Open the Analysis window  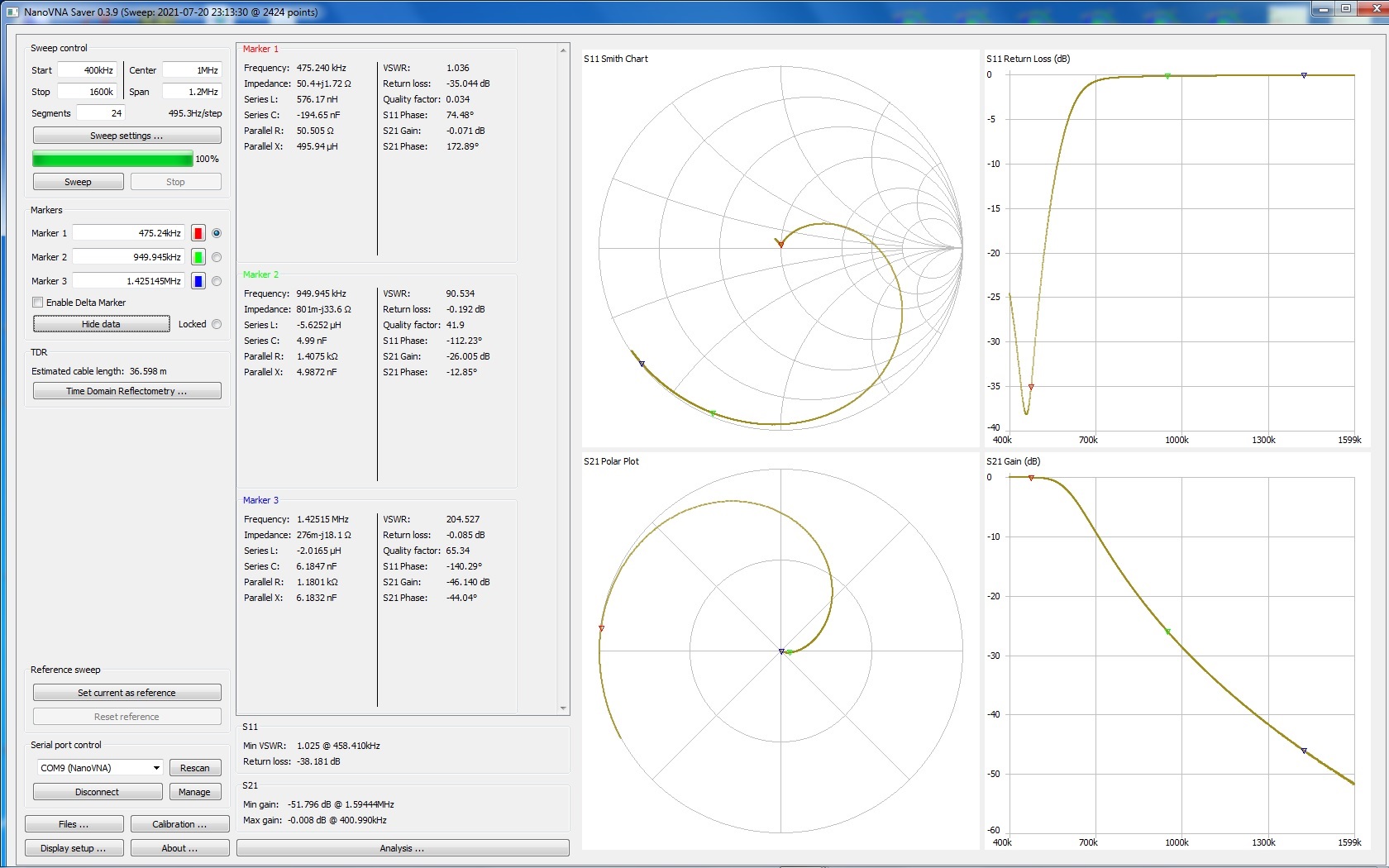click(403, 848)
